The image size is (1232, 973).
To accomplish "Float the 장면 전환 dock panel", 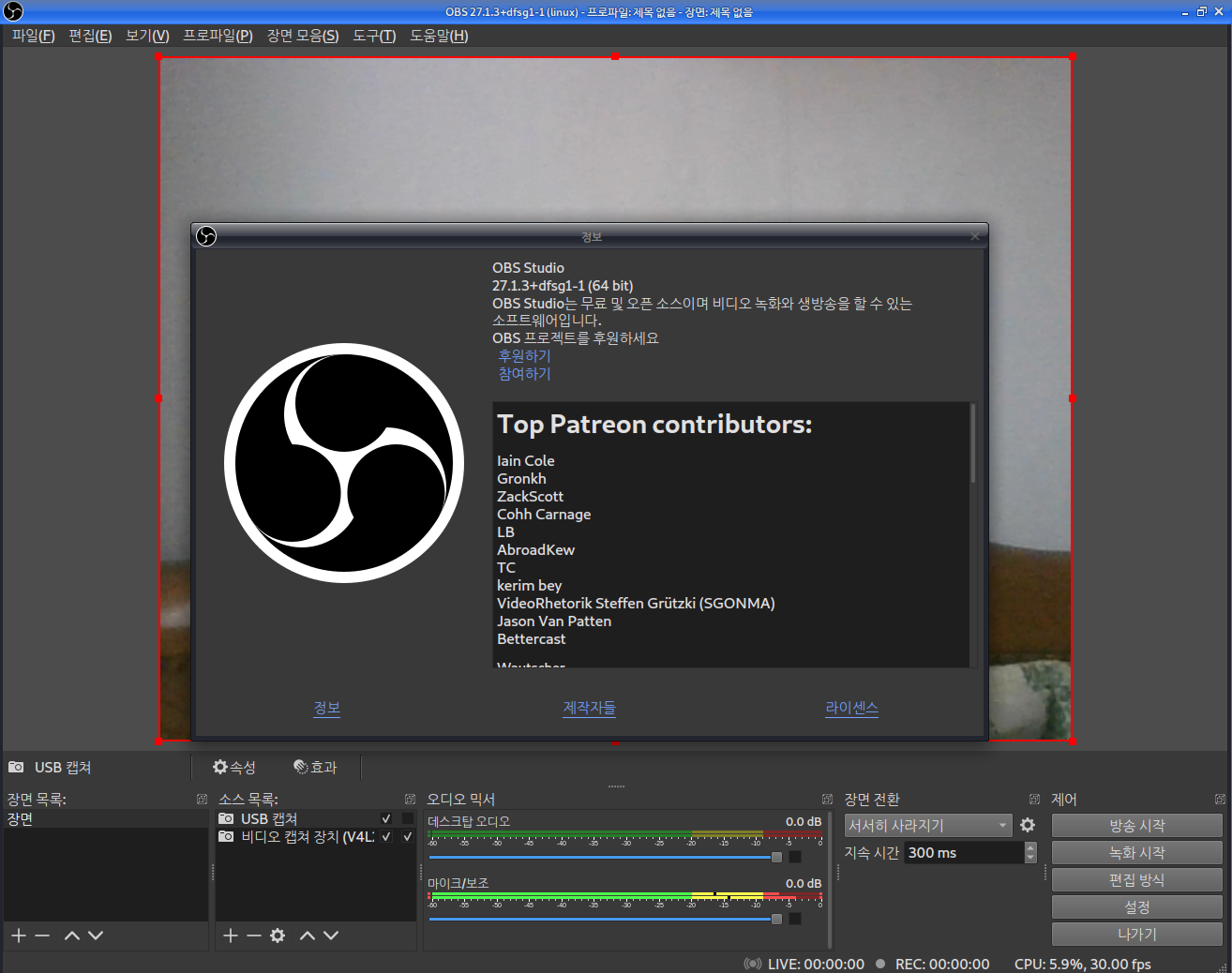I will pos(1034,800).
